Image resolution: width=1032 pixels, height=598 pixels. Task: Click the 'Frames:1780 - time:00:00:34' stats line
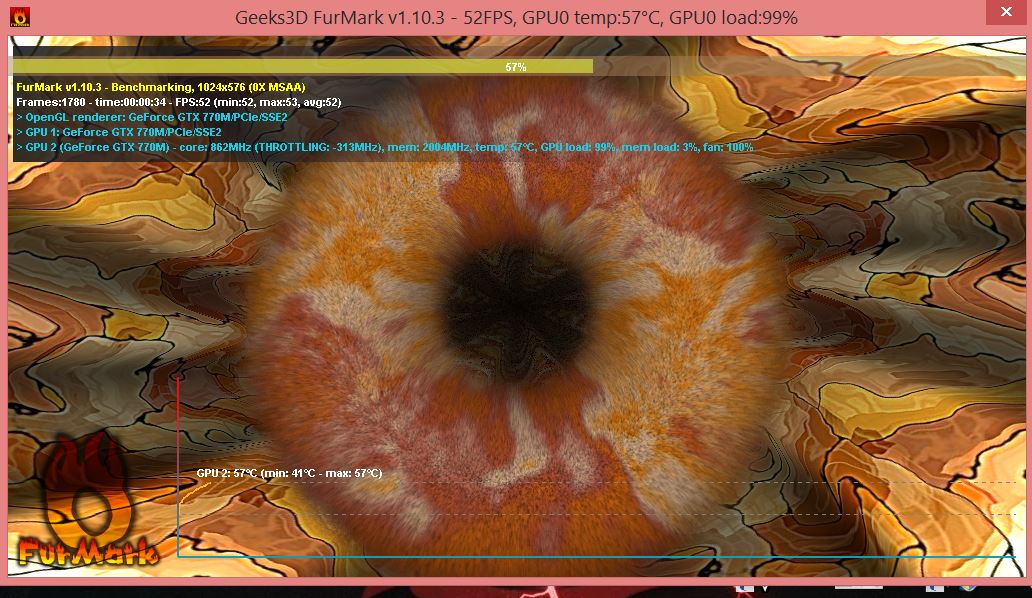(x=178, y=102)
